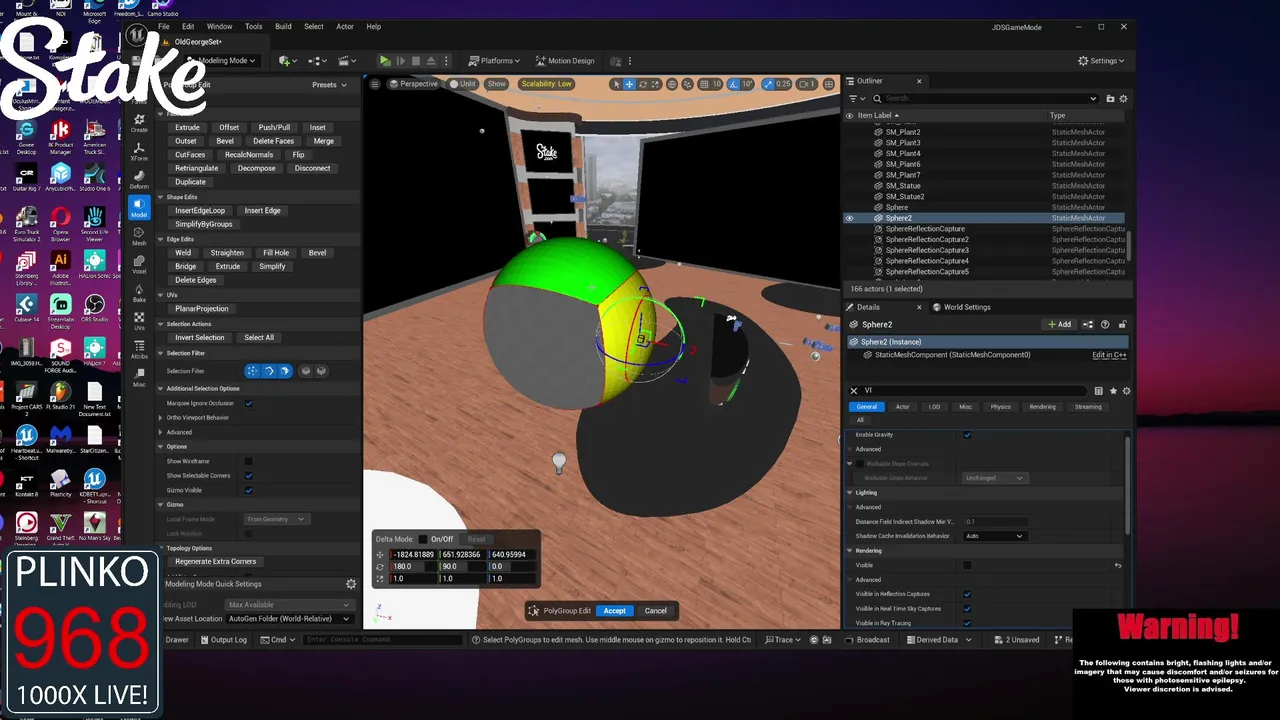Open Outliner settings gear
This screenshot has height=720, width=1280.
click(x=1123, y=99)
